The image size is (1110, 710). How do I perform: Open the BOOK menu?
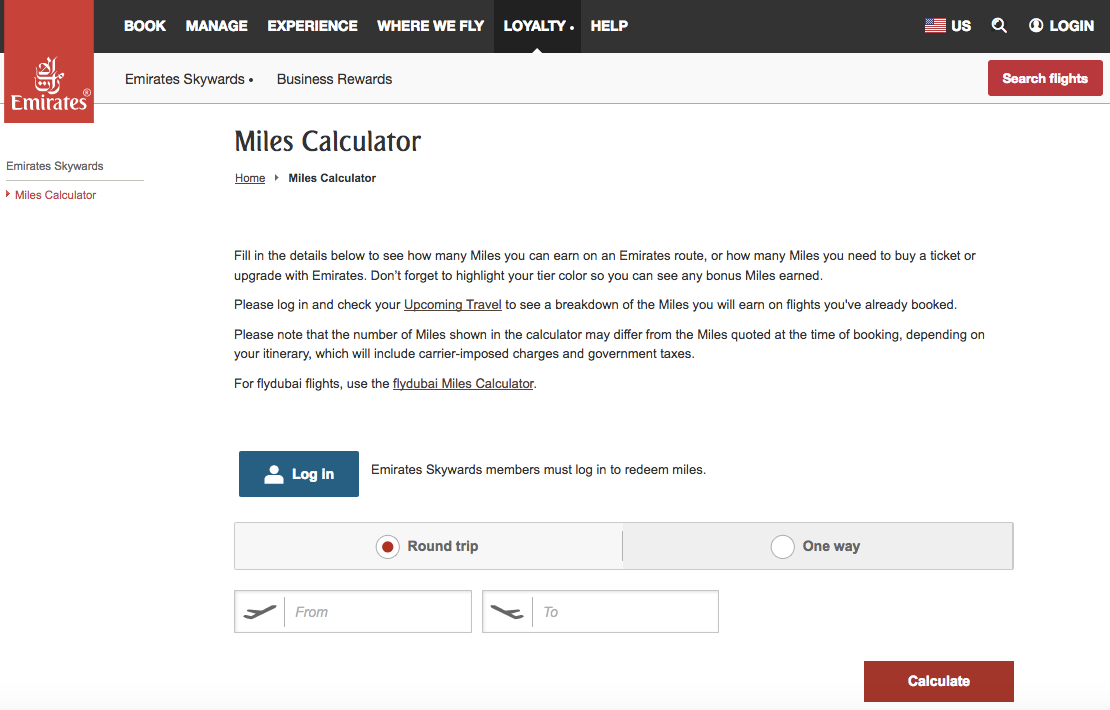point(145,26)
